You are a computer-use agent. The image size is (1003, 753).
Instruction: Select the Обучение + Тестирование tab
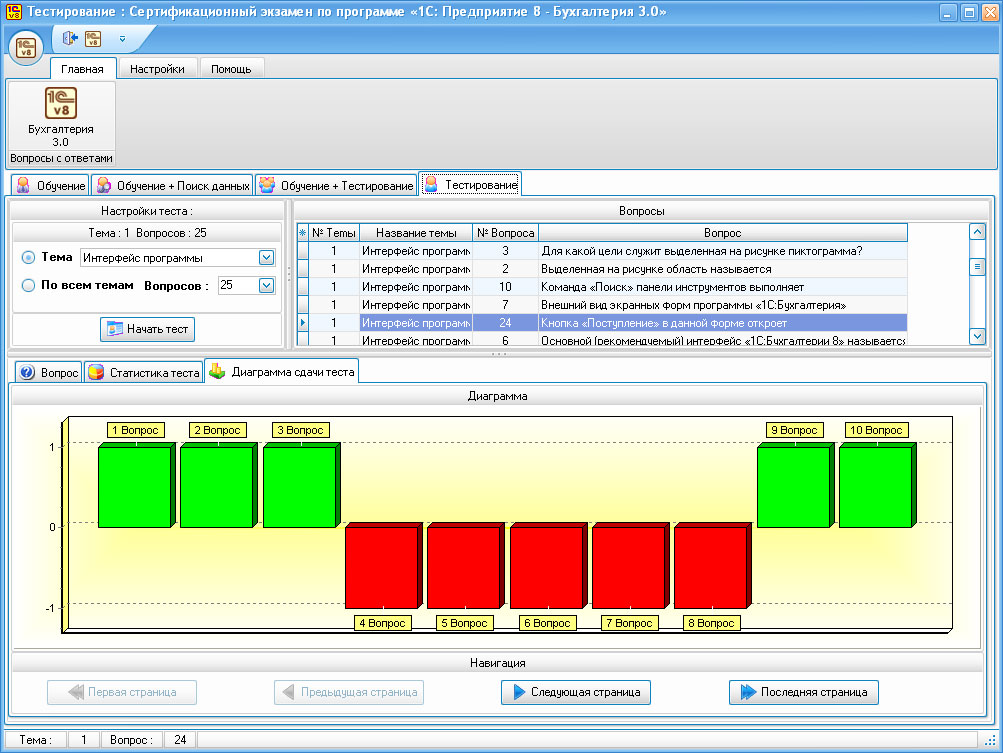[x=336, y=185]
